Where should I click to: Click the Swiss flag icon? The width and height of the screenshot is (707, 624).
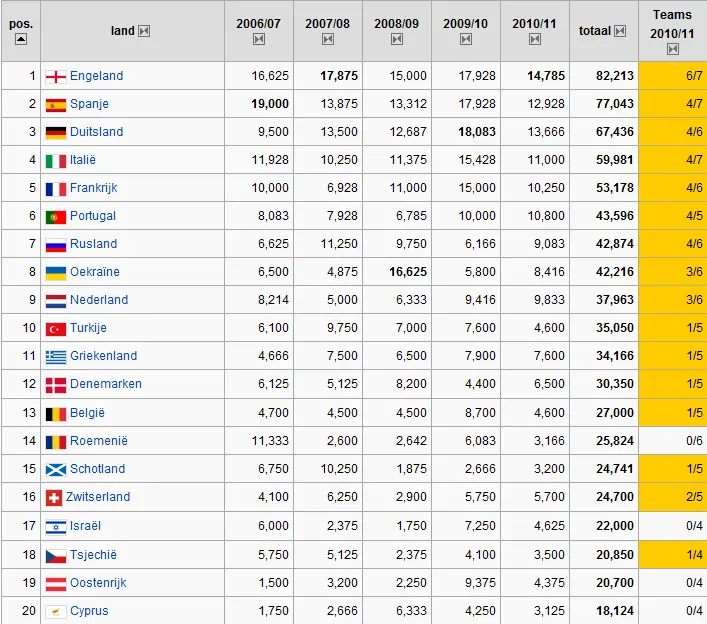pos(54,498)
